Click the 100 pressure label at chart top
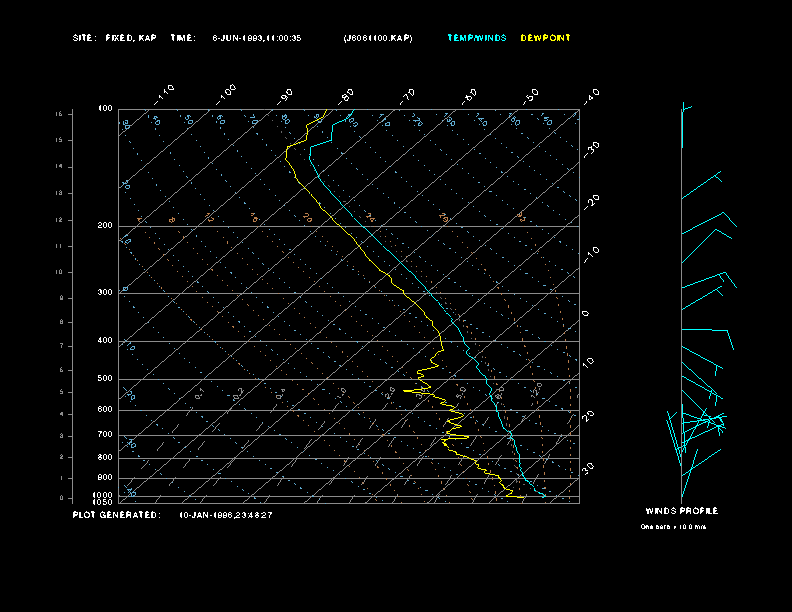792x612 pixels. coord(105,108)
